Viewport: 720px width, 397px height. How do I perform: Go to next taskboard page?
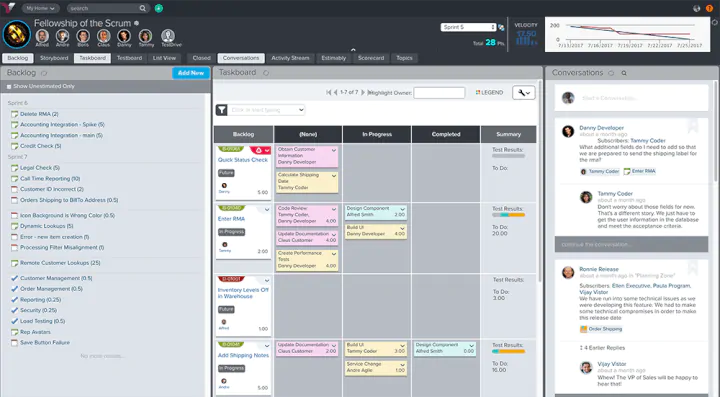click(x=363, y=92)
